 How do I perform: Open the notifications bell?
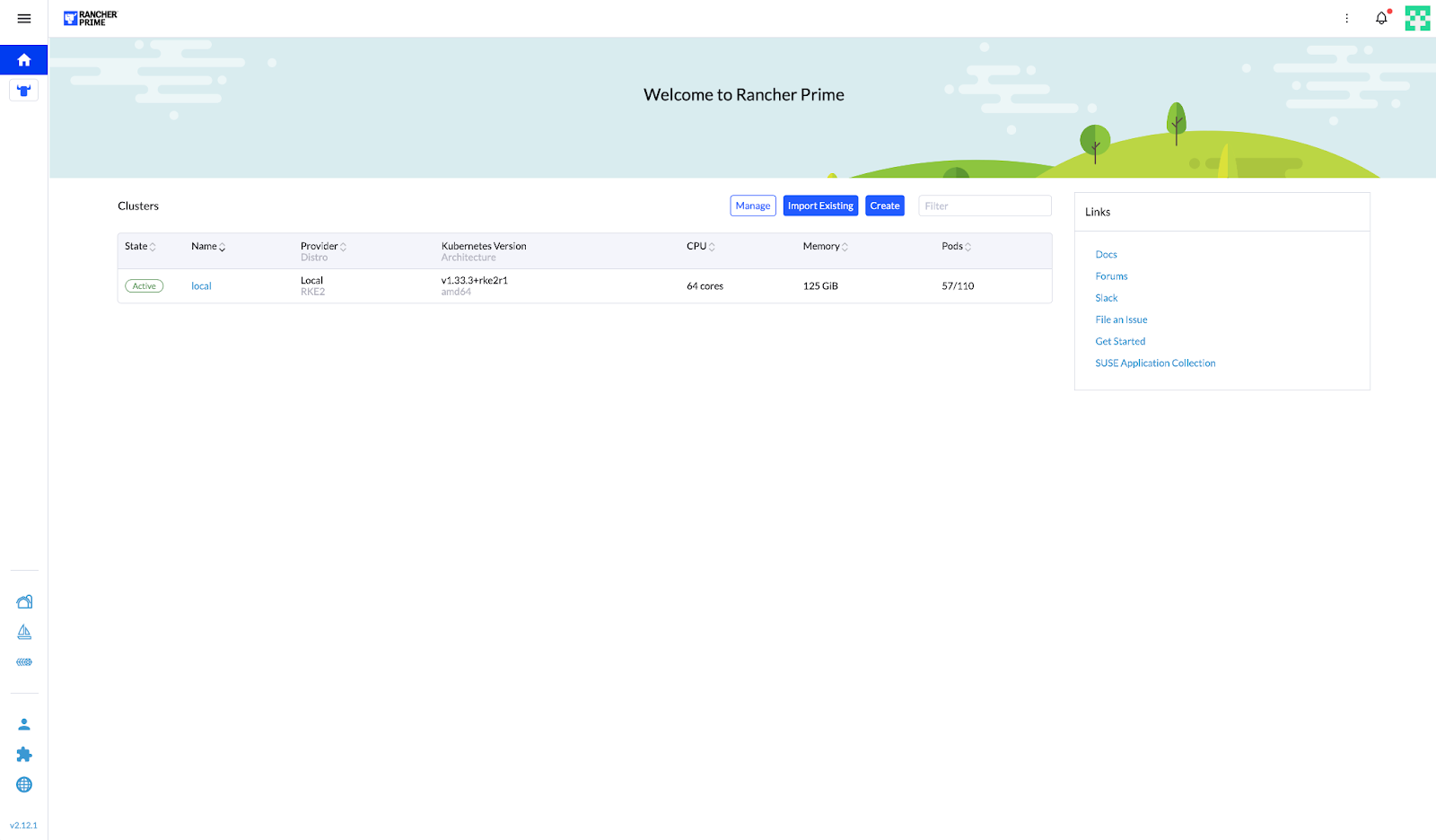coord(1381,19)
